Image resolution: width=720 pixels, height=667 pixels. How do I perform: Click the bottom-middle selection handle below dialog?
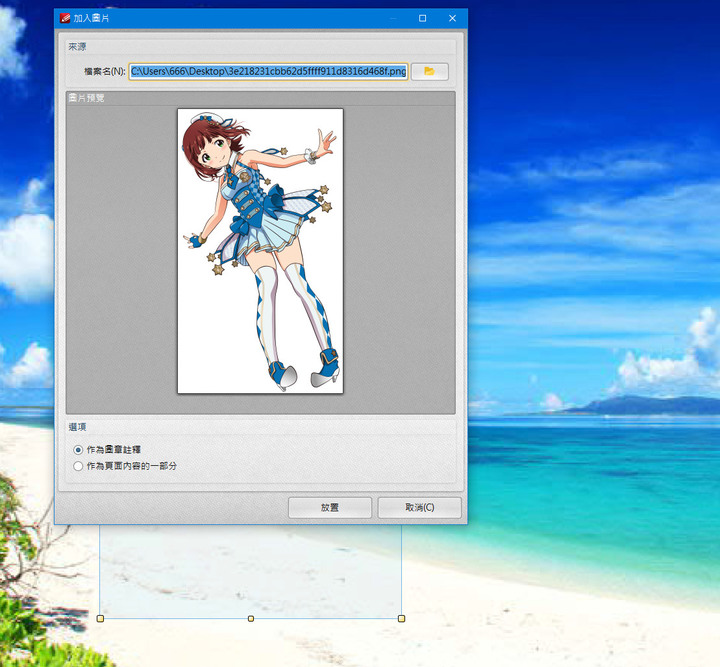[x=251, y=619]
